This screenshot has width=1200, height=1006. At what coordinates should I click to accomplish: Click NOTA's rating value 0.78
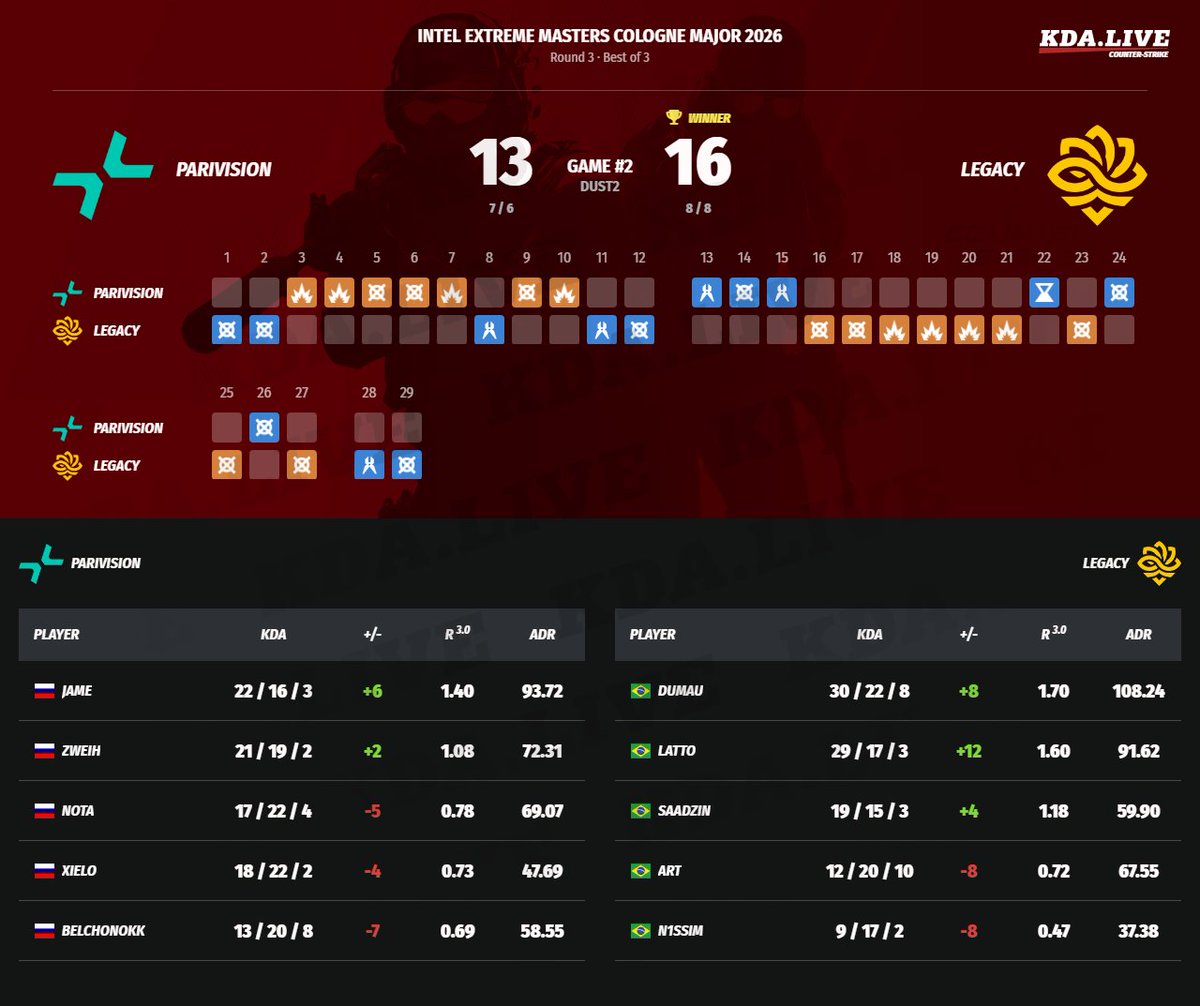tap(457, 811)
